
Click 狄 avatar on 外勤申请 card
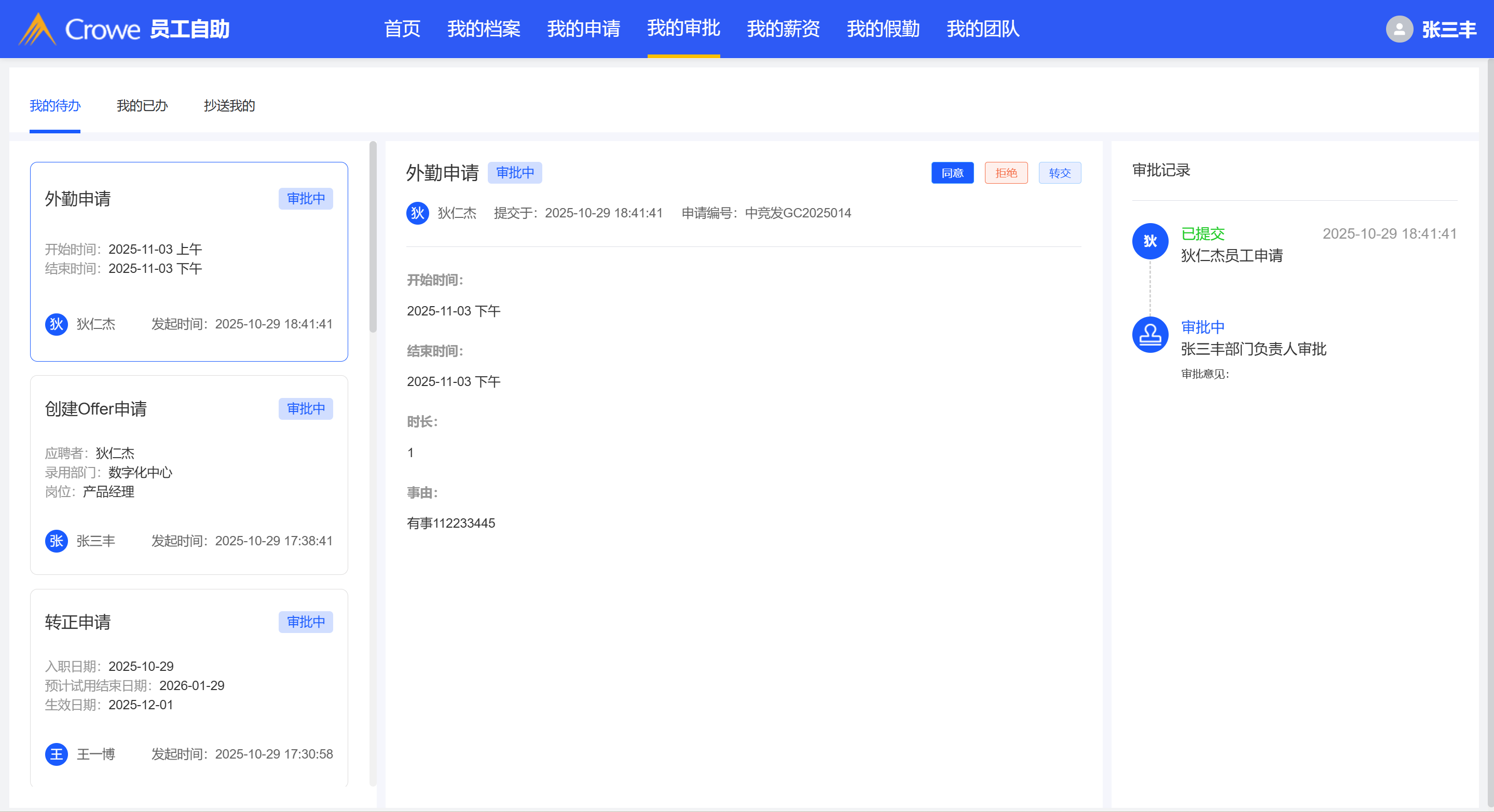pos(56,324)
